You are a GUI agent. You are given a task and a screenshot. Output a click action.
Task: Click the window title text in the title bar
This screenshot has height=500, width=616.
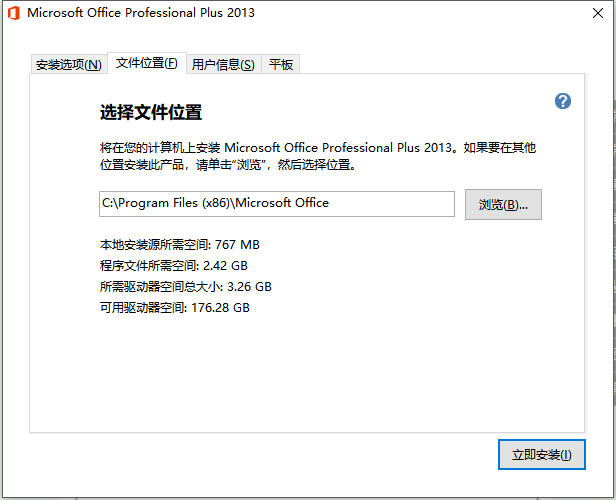point(141,13)
